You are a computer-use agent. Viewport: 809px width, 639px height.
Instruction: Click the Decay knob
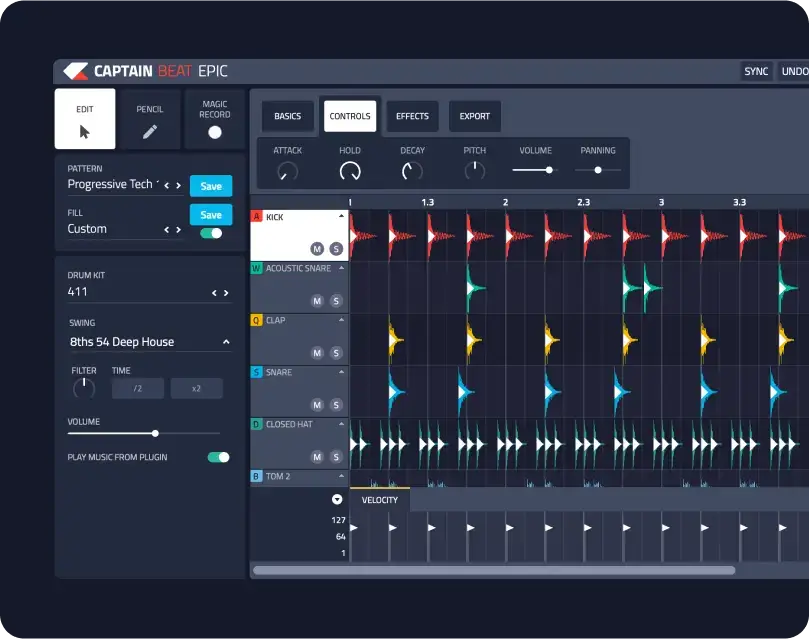click(x=412, y=171)
